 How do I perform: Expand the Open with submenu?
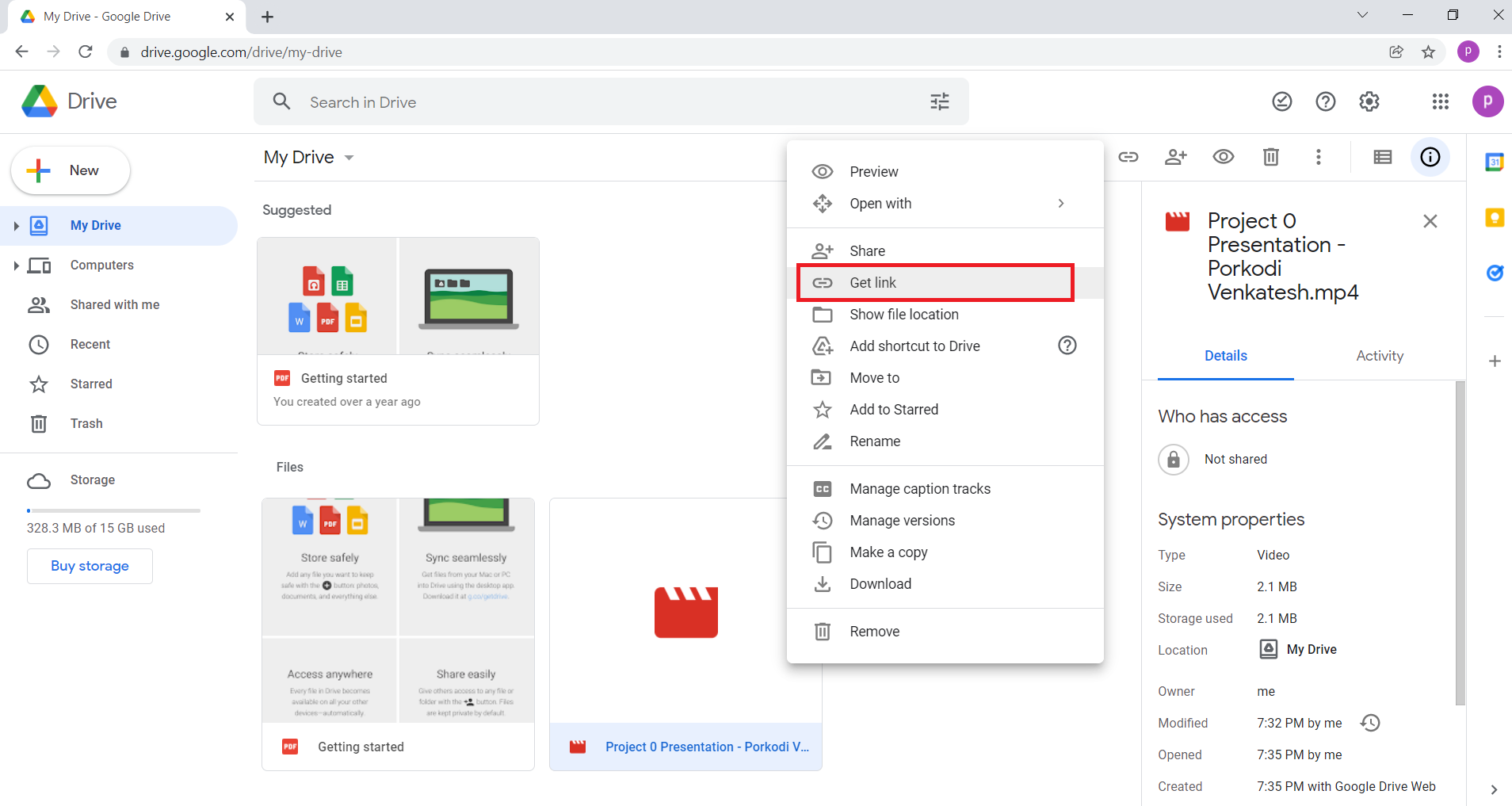(1060, 204)
